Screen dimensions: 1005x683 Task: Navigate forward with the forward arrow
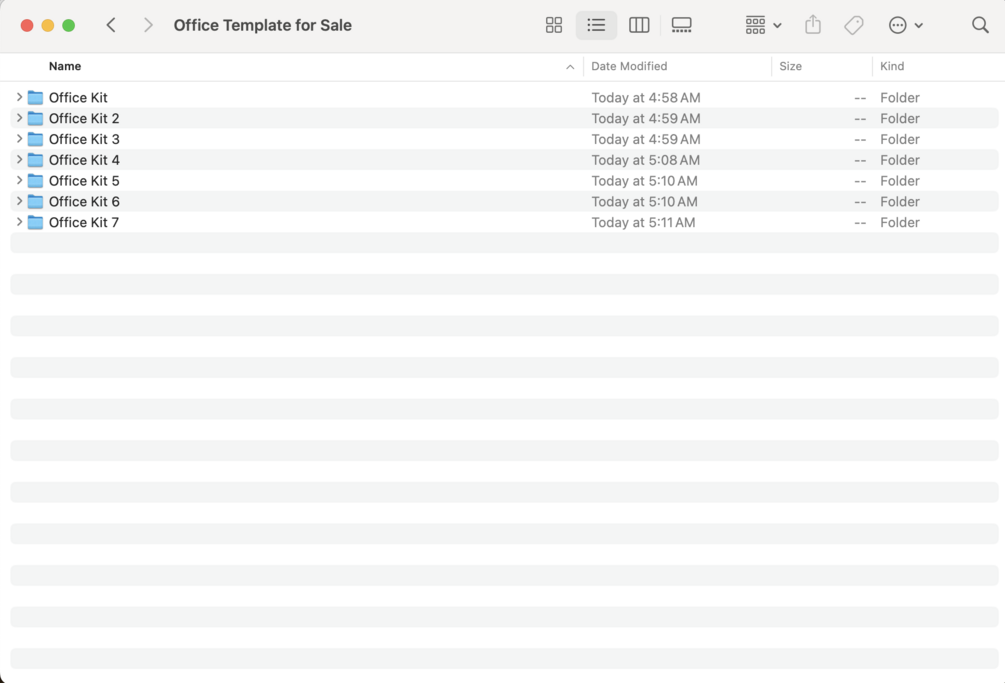(148, 24)
